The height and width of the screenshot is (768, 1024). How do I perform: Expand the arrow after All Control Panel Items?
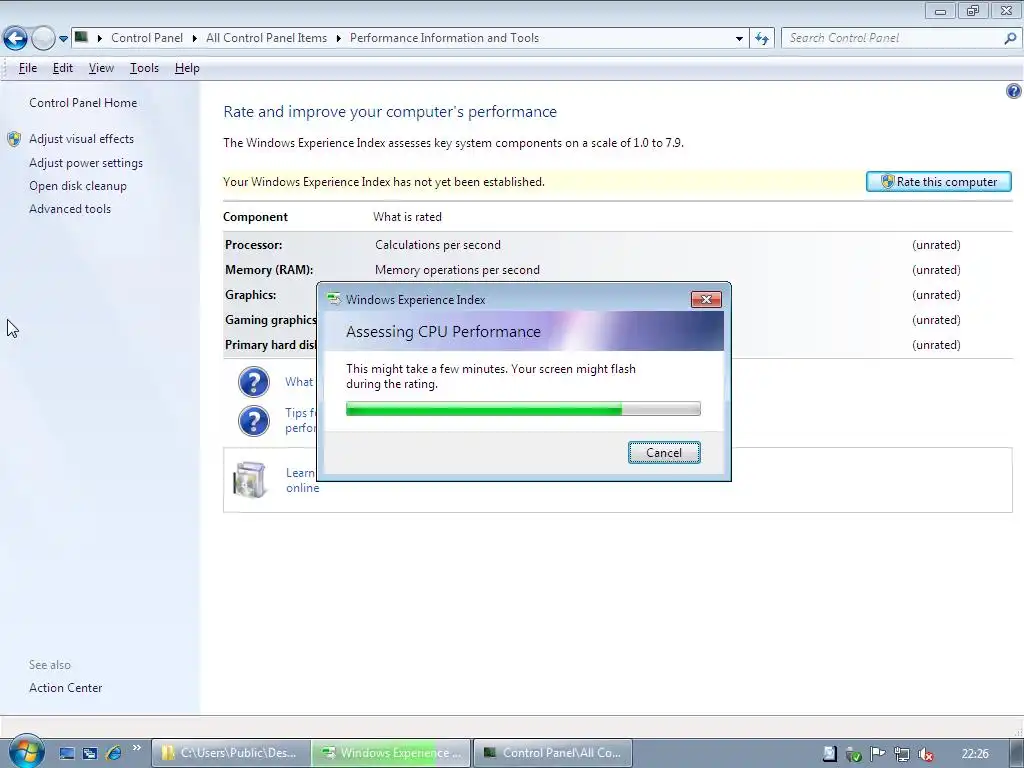coord(338,39)
